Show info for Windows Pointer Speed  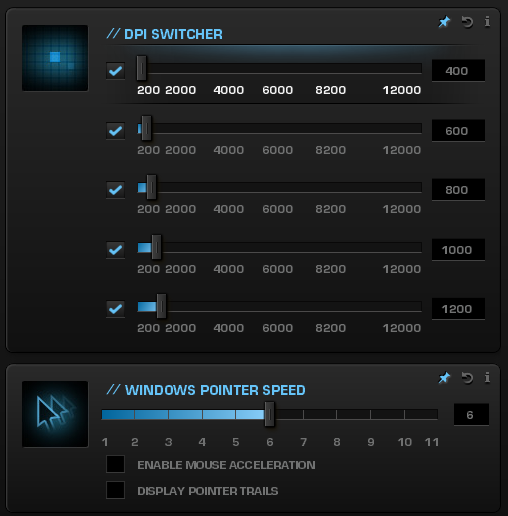(487, 377)
